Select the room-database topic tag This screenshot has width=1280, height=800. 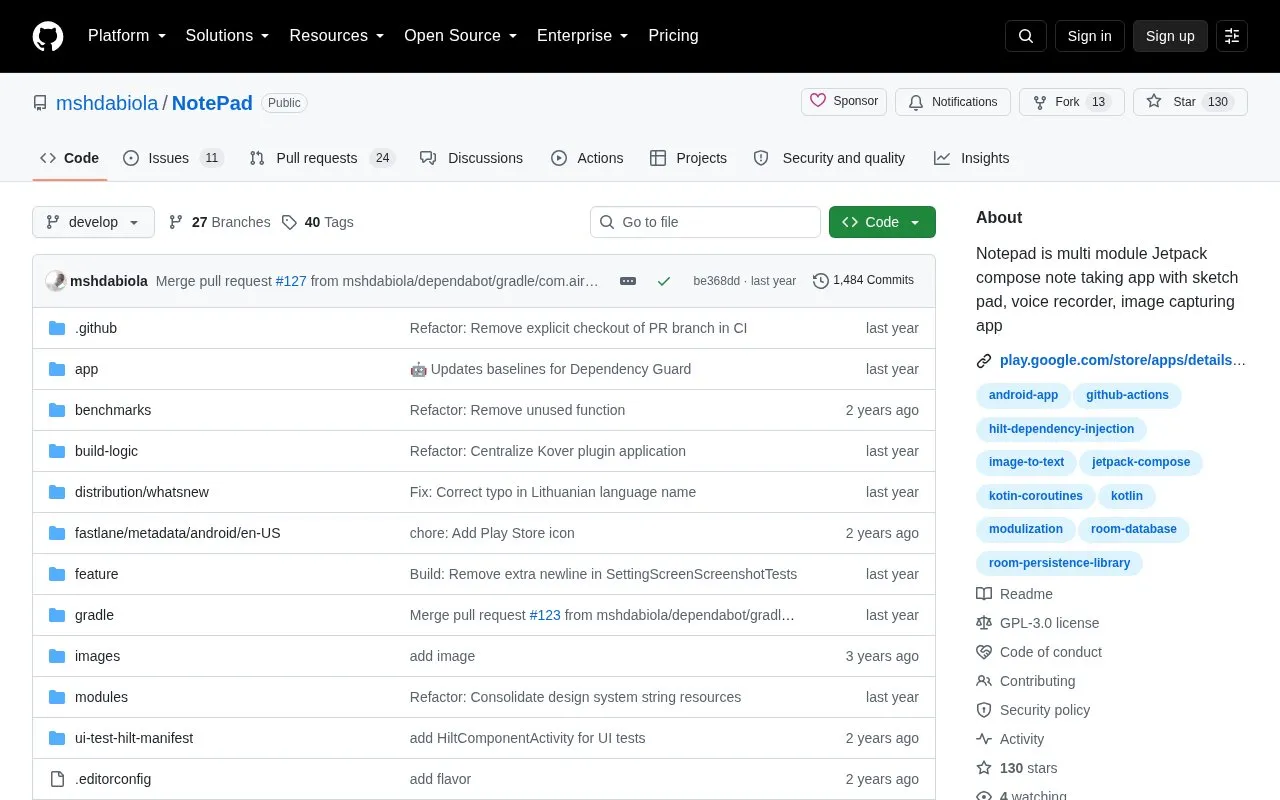click(1134, 529)
